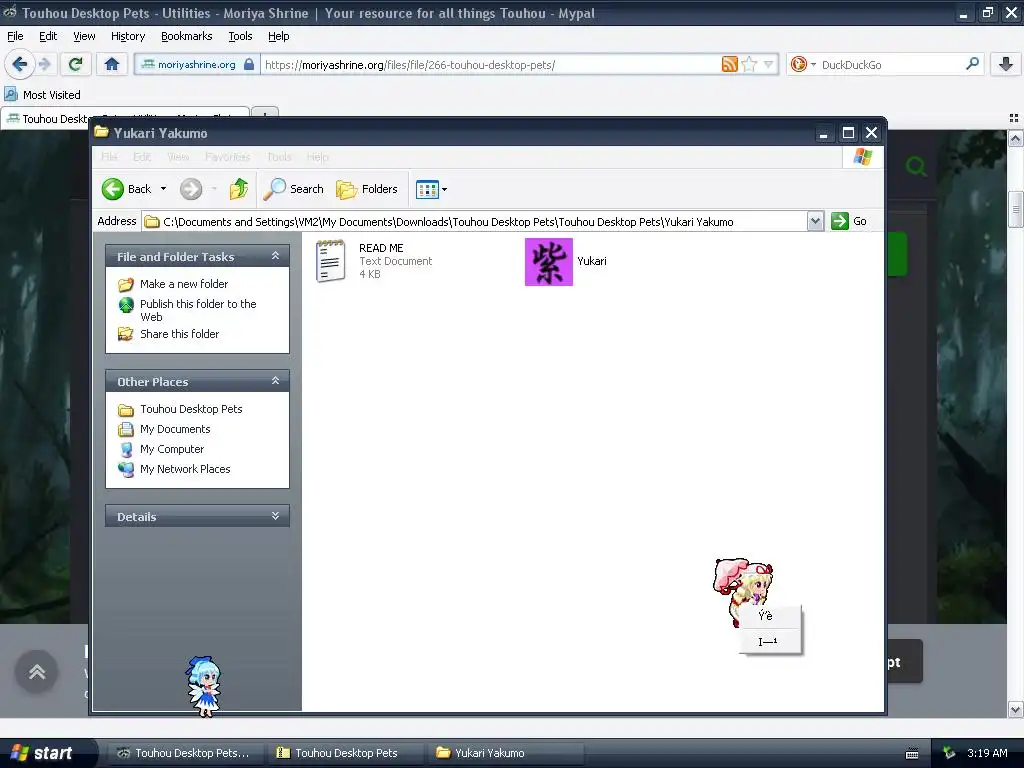Click the taskbar clock showing 3:19 AM

tap(987, 753)
